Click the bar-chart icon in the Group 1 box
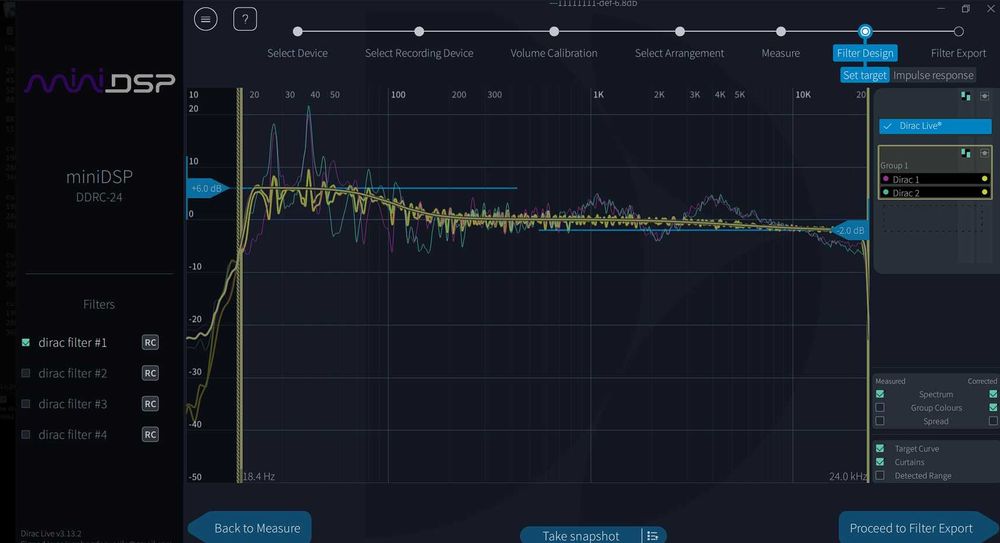This screenshot has height=543, width=1000. pyautogui.click(x=966, y=153)
